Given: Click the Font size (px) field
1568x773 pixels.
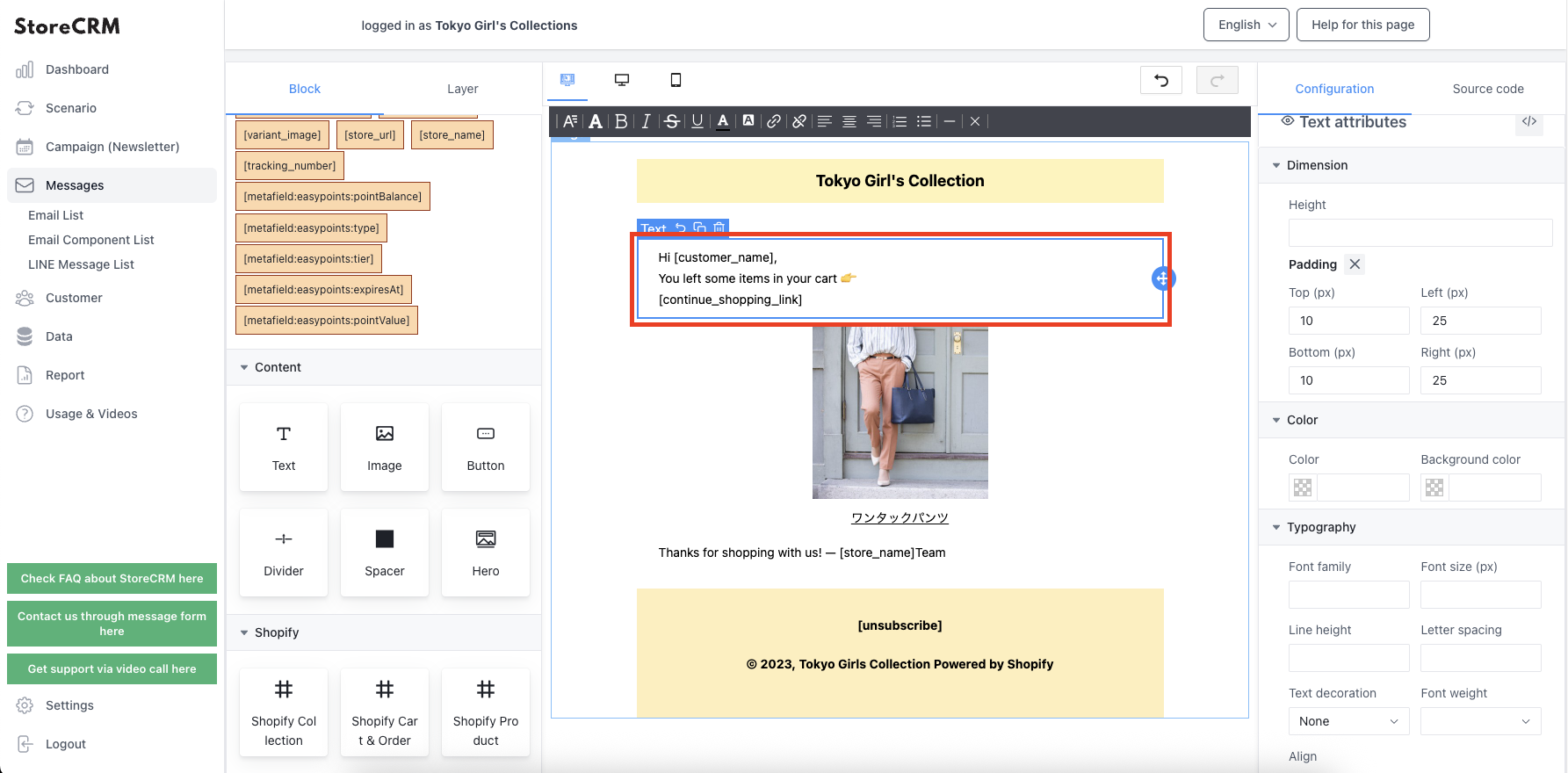Looking at the screenshot, I should 1481,595.
